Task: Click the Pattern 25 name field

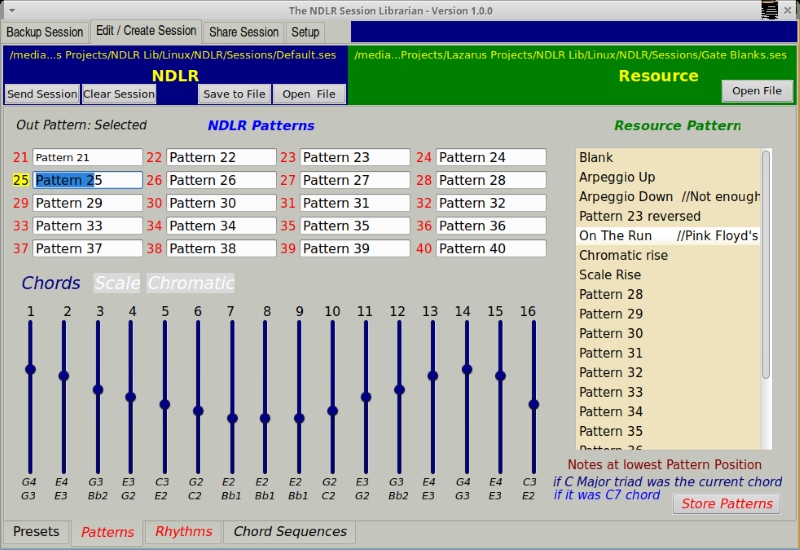Action: pos(88,180)
